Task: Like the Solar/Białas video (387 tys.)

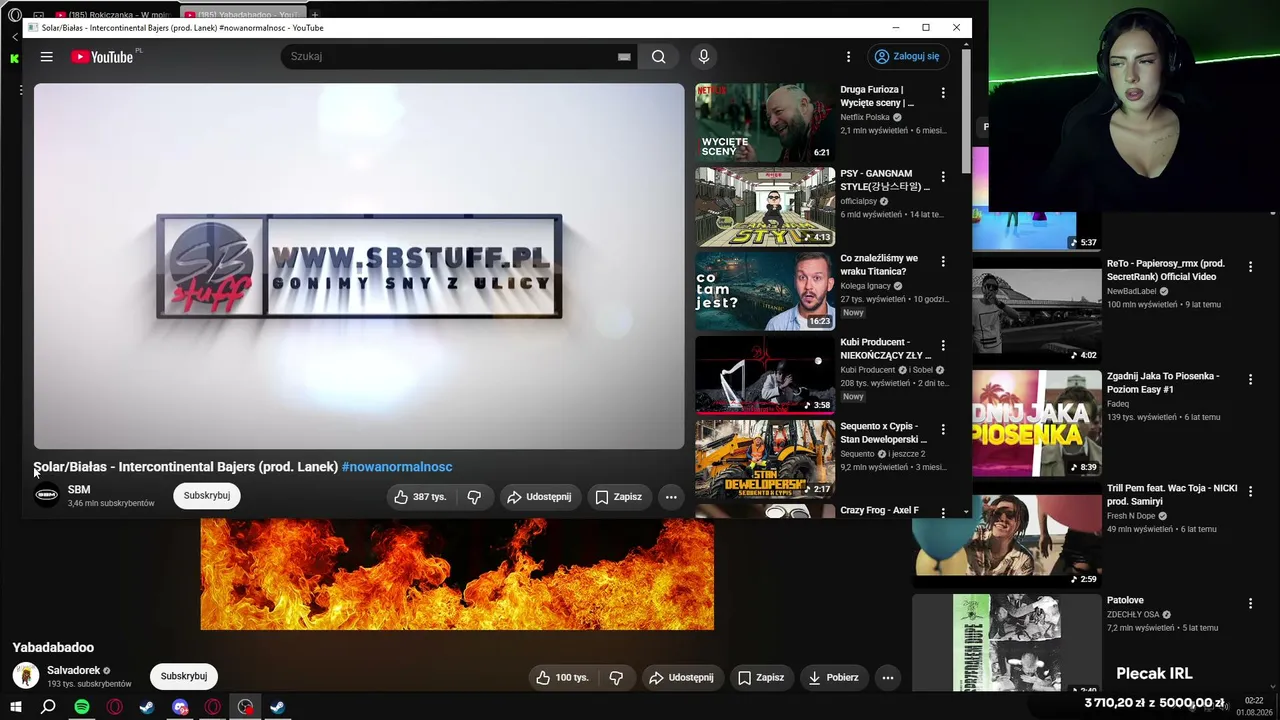Action: tap(421, 497)
